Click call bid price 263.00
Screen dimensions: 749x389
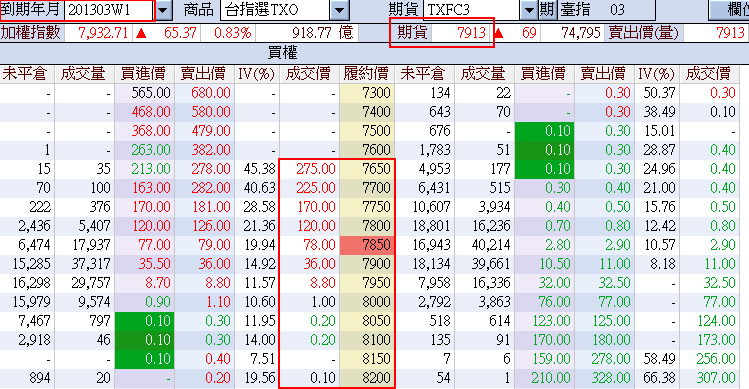[151, 150]
